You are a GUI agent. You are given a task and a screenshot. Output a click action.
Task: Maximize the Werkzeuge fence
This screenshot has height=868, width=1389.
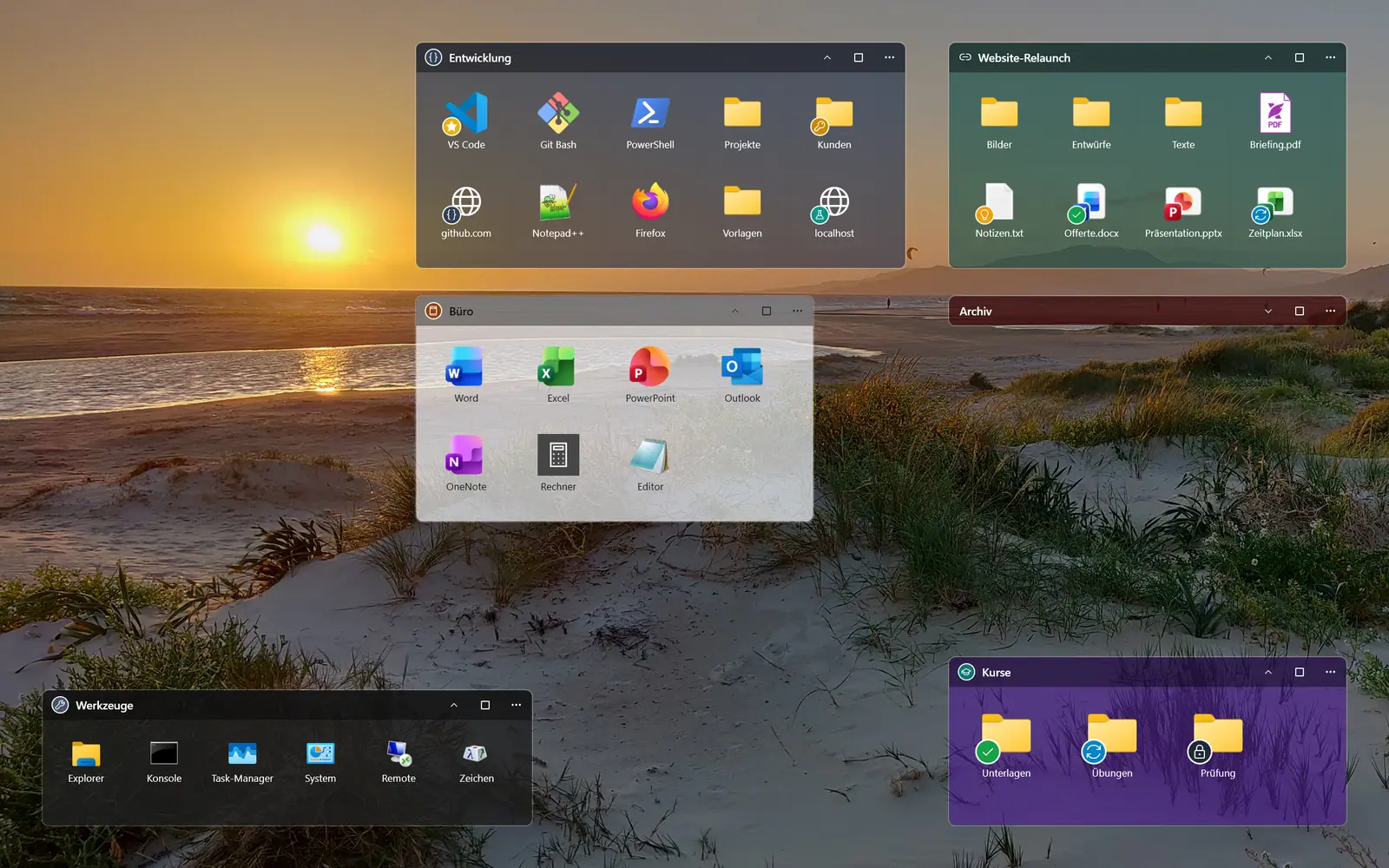click(x=485, y=705)
